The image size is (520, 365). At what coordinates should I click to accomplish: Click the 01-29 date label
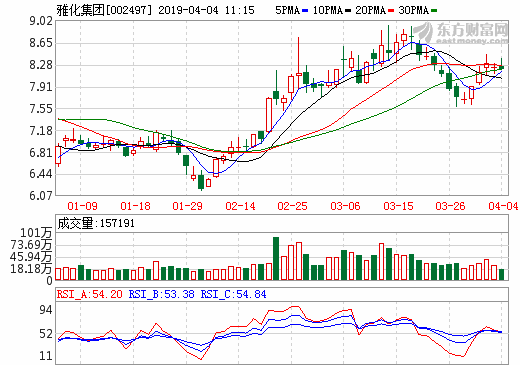[187, 206]
